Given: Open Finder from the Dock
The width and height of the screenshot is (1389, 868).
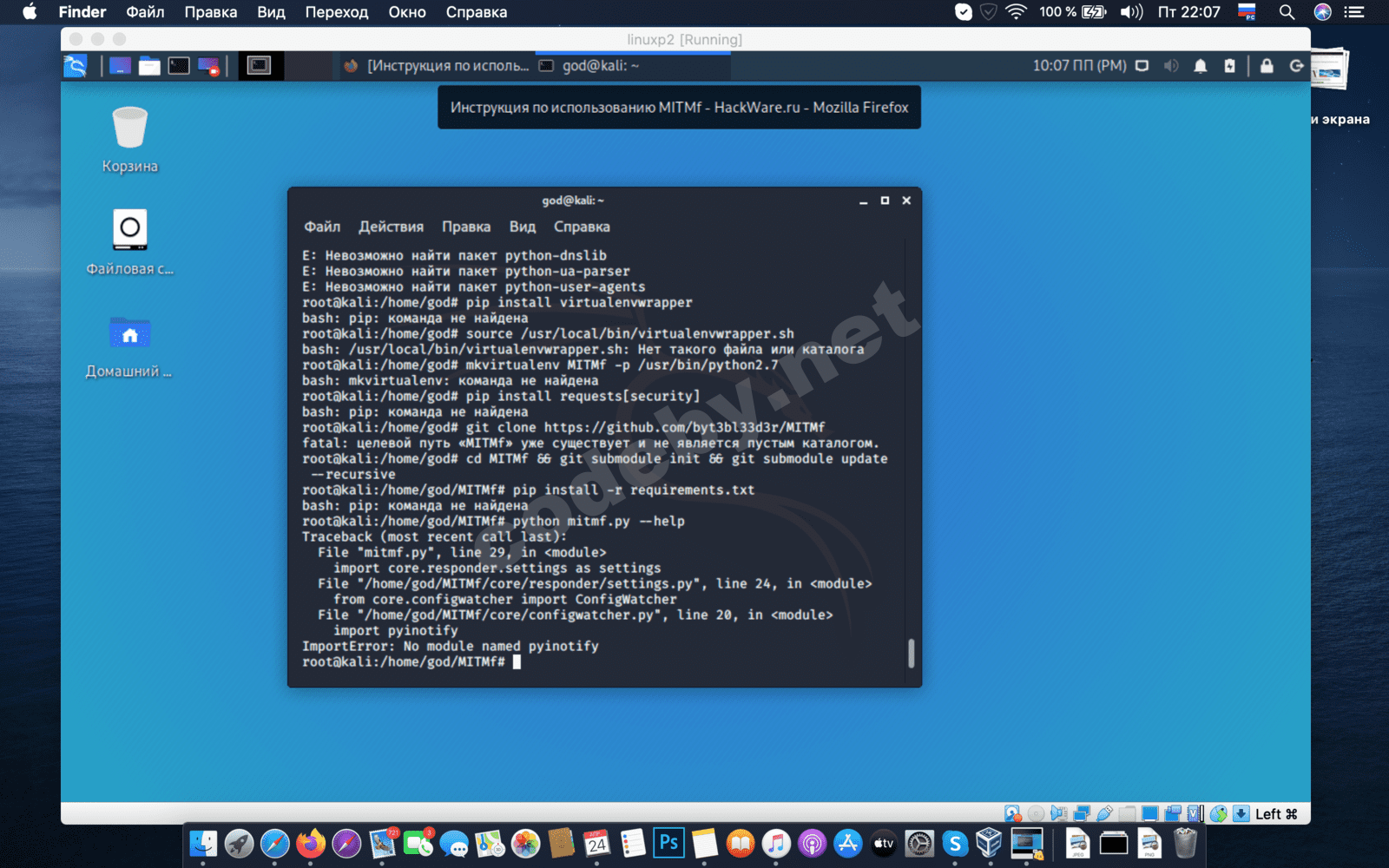Looking at the screenshot, I should [203, 843].
